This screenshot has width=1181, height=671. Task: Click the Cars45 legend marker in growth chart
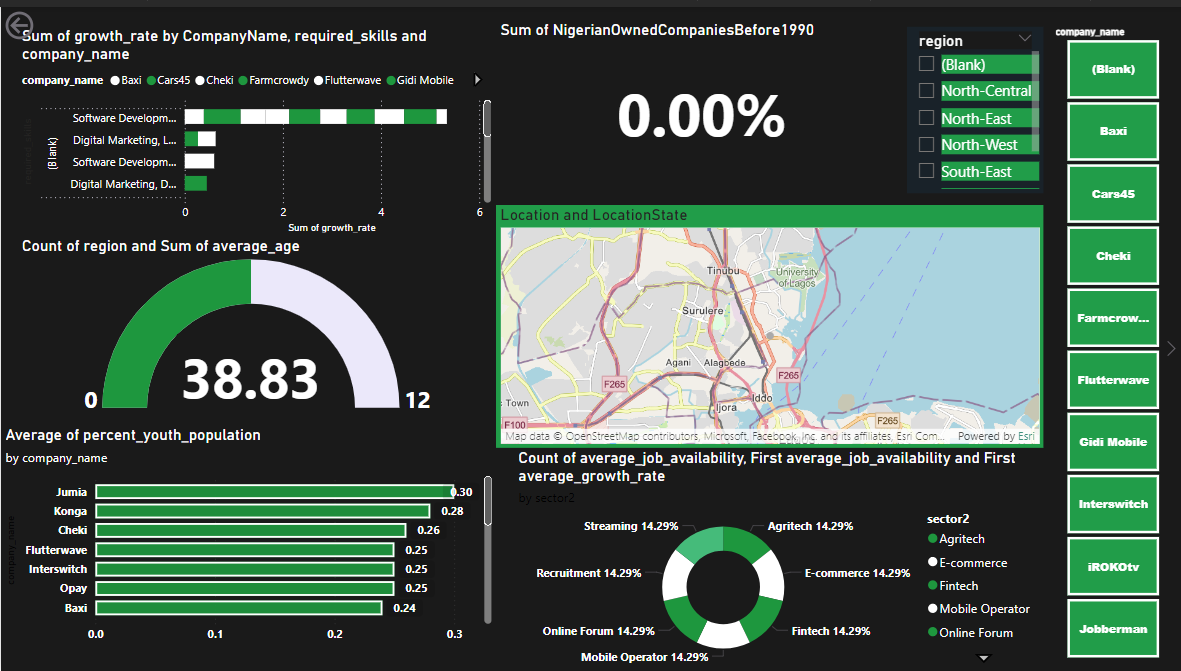coord(150,80)
